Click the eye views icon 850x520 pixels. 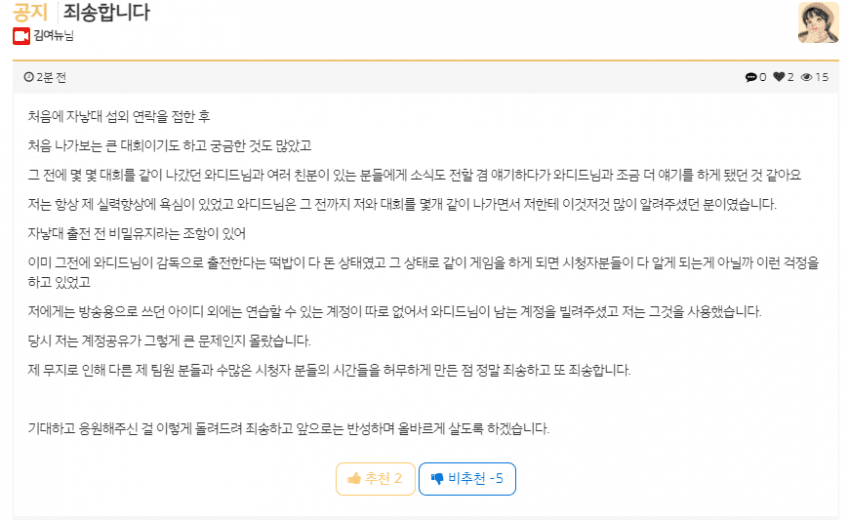pos(807,77)
